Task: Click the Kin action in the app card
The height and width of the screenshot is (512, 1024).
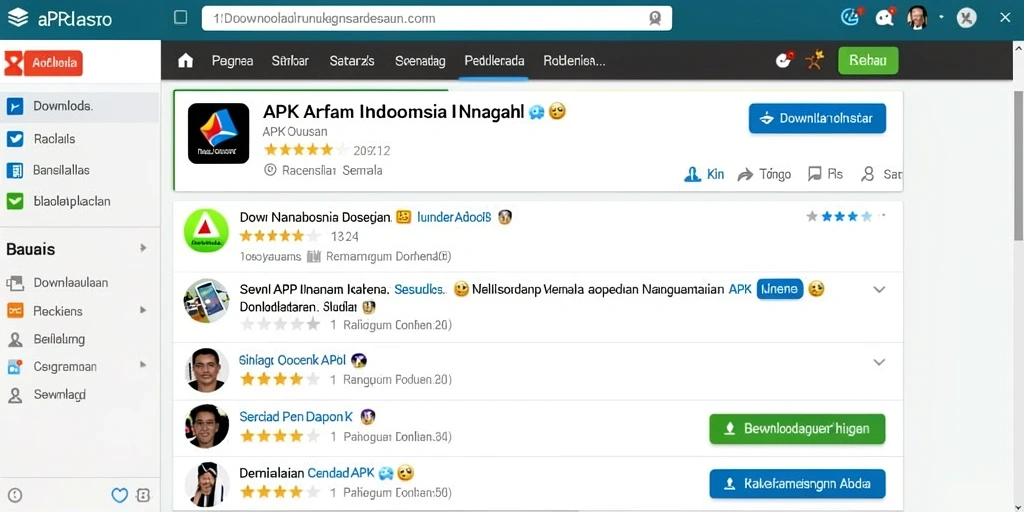Action: coord(703,174)
